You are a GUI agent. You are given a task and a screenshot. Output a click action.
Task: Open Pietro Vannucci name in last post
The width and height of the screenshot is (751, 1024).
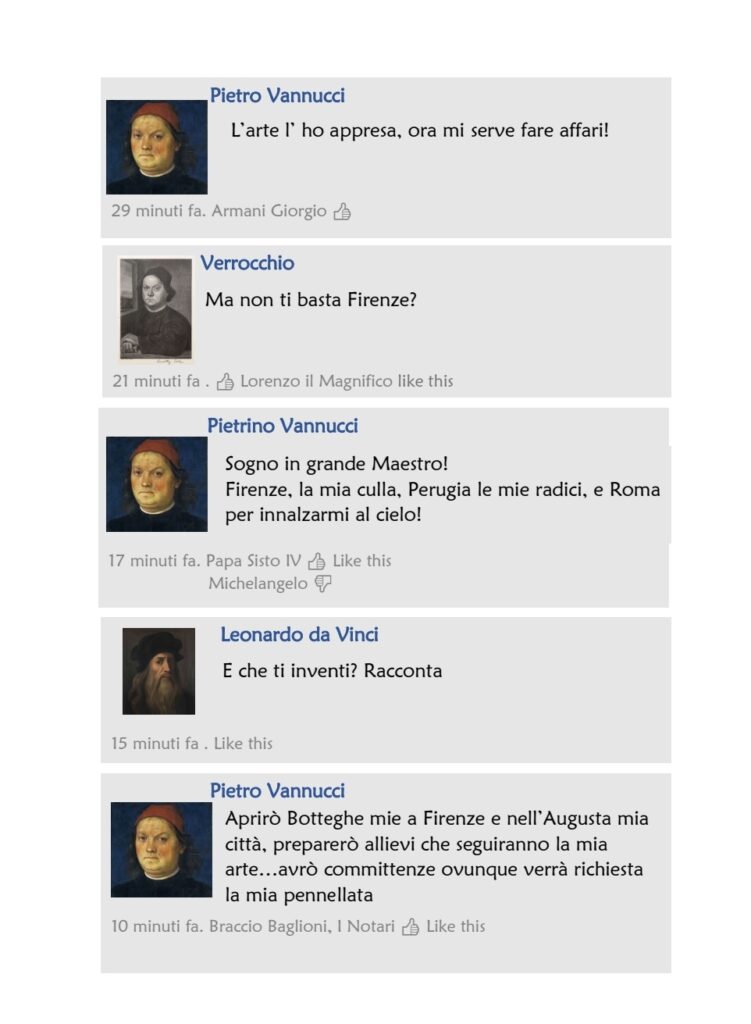277,790
